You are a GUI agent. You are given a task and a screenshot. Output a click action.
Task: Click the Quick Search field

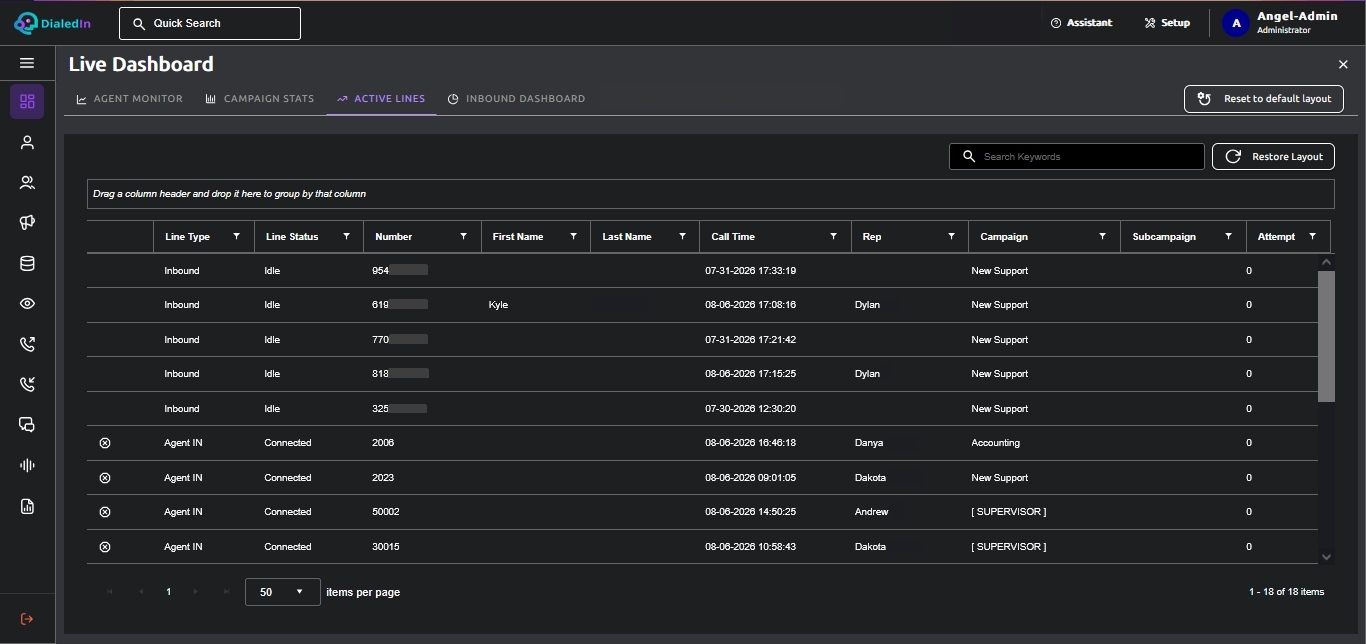tap(210, 23)
